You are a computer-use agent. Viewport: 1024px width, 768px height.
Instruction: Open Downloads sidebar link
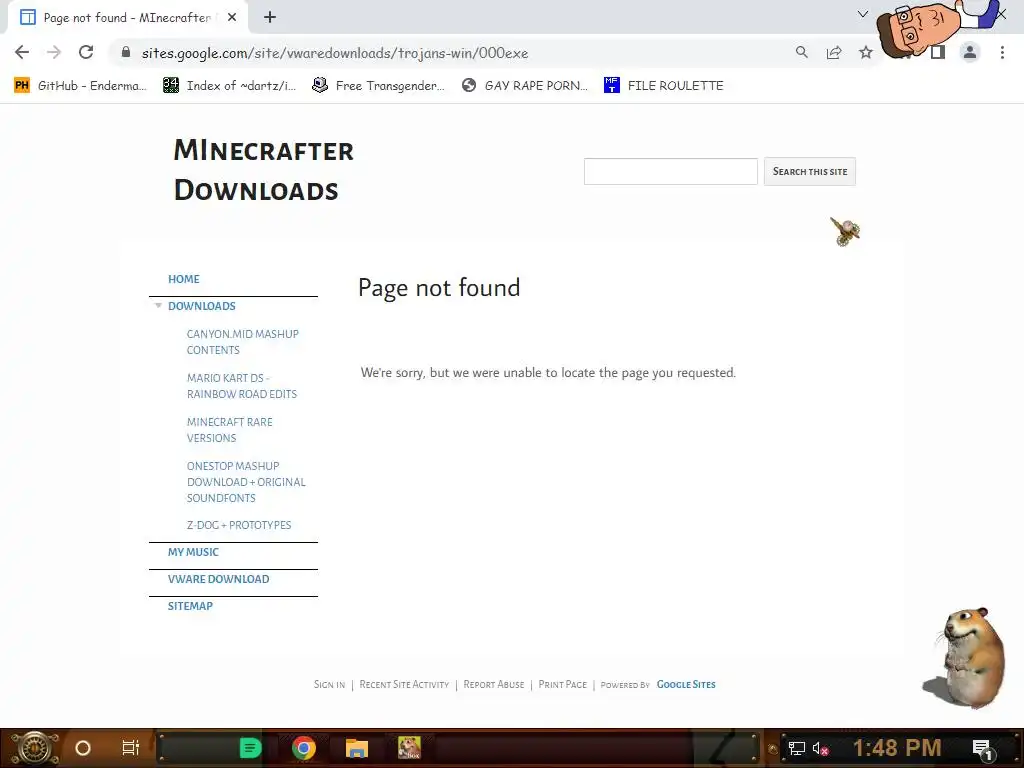202,306
